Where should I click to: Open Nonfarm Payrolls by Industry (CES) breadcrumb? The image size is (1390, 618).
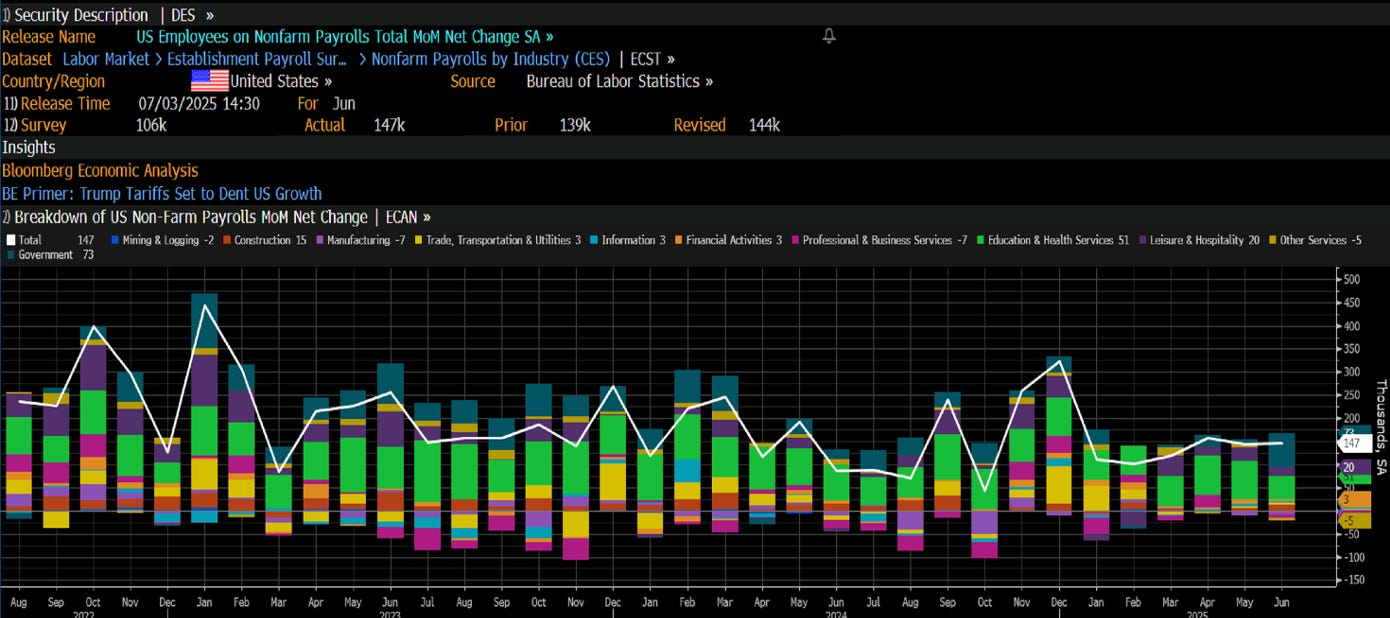point(491,59)
